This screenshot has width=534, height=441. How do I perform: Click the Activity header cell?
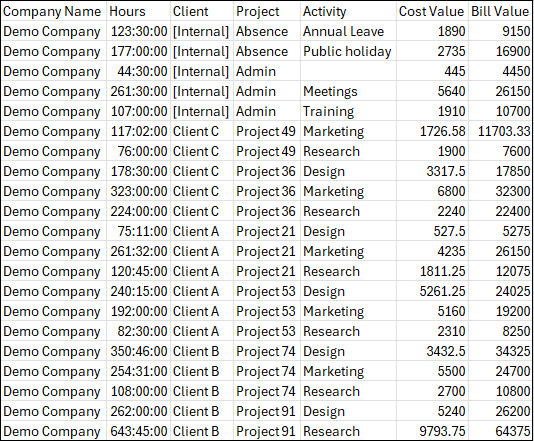(348, 11)
